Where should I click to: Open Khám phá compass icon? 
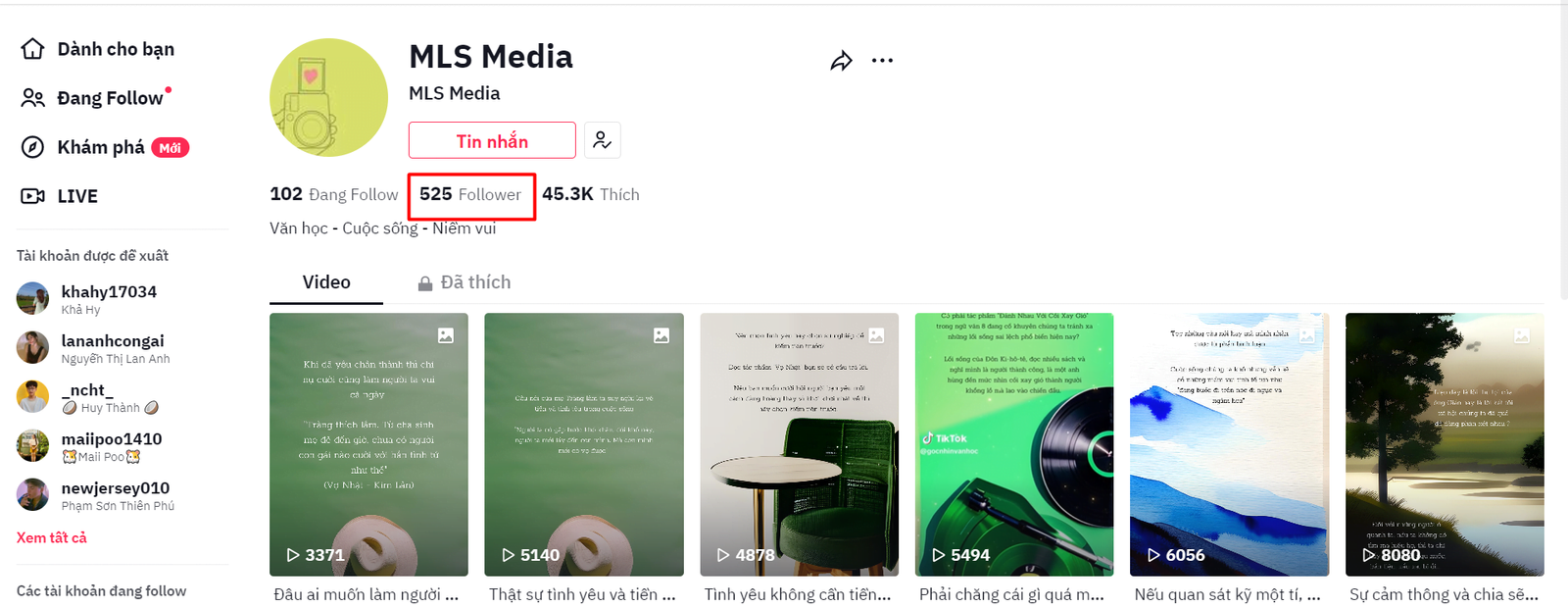pos(32,147)
